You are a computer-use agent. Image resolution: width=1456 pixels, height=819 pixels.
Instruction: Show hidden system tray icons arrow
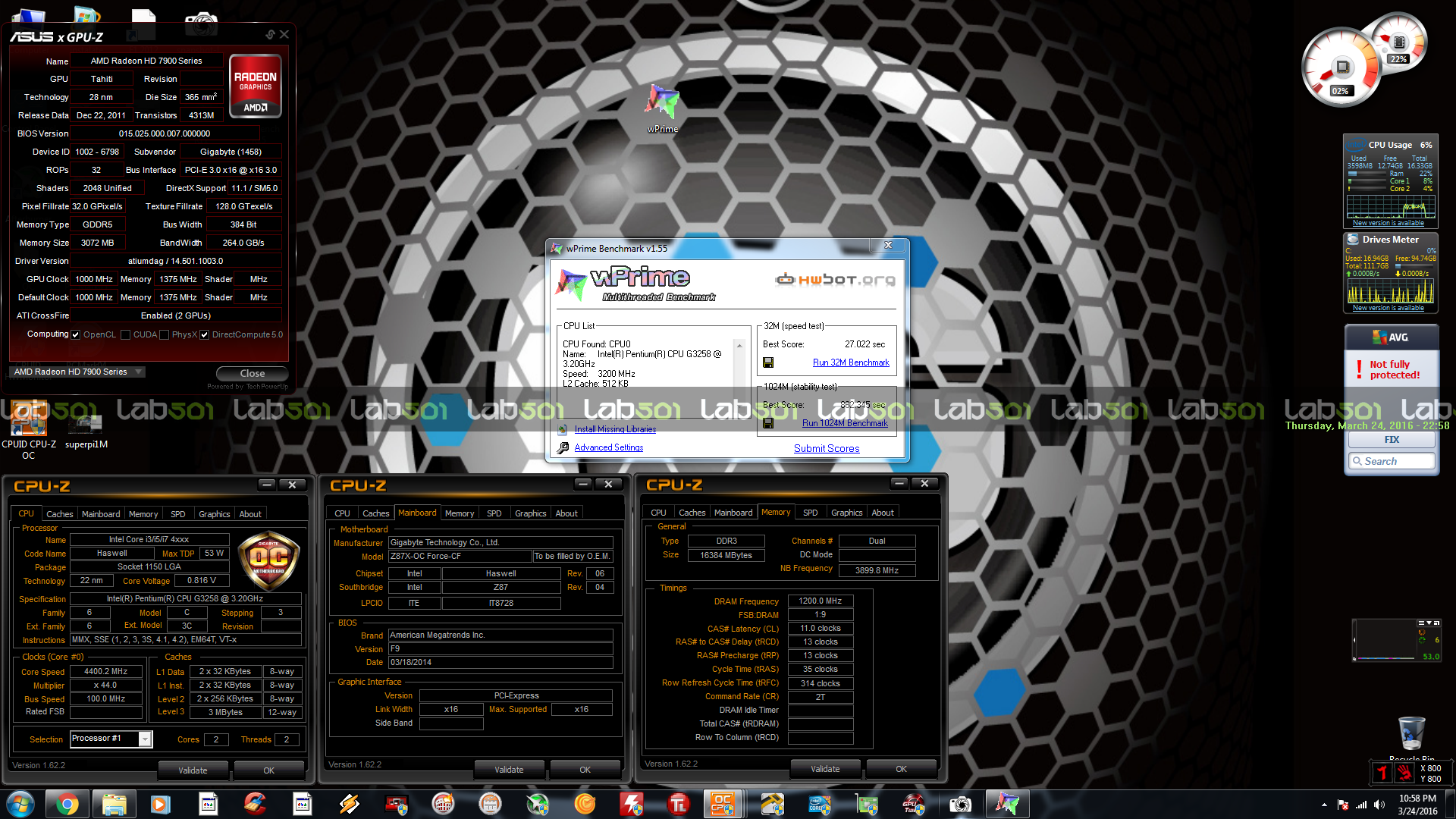click(1324, 805)
